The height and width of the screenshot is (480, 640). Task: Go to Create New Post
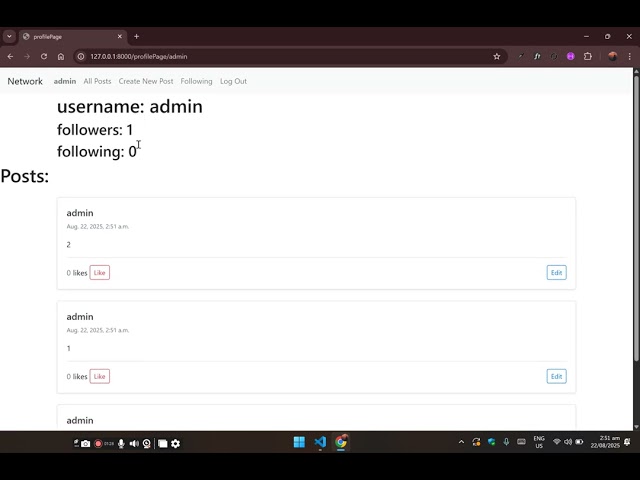(x=146, y=81)
